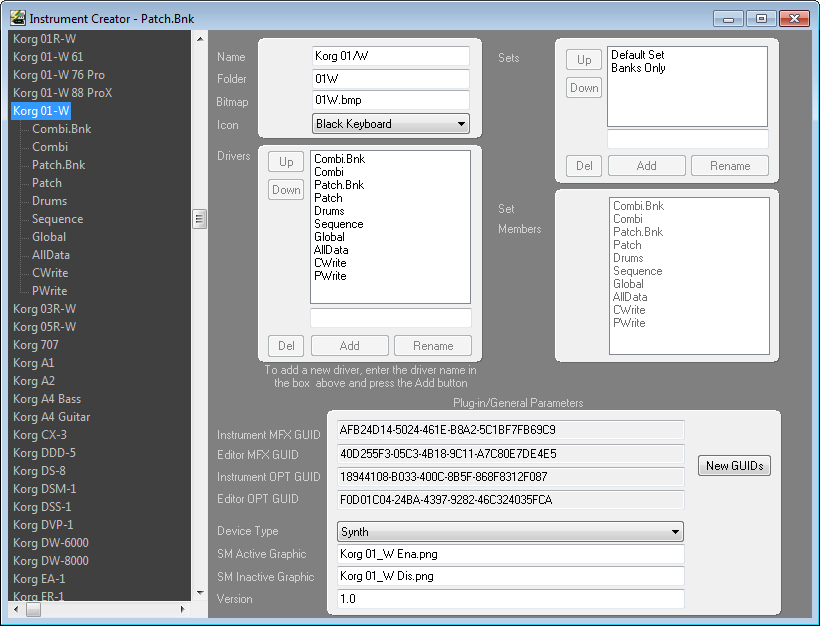Select AllData child node in tree
Image resolution: width=820 pixels, height=626 pixels.
[x=51, y=255]
